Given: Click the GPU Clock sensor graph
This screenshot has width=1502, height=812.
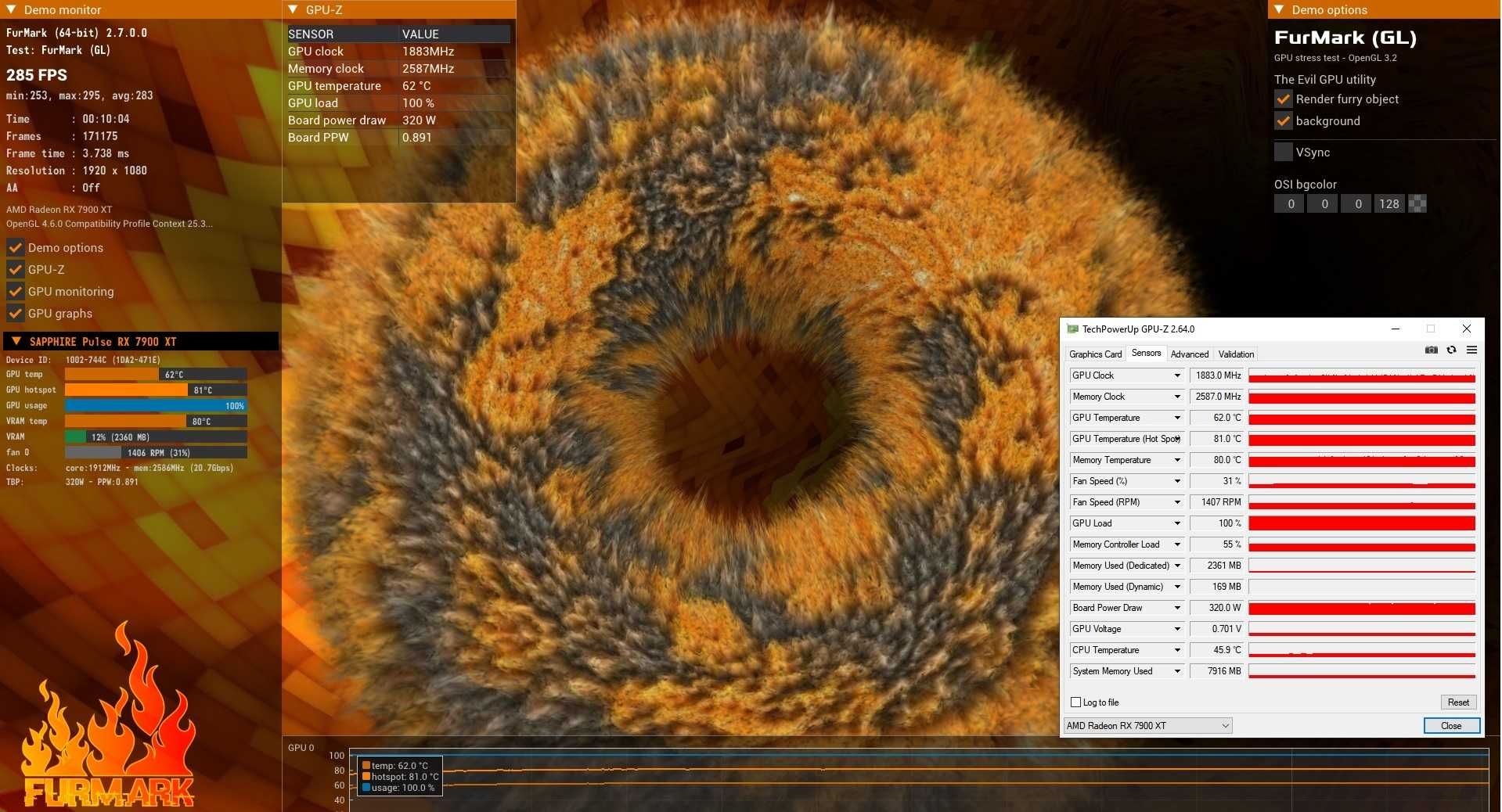Looking at the screenshot, I should [x=1362, y=375].
